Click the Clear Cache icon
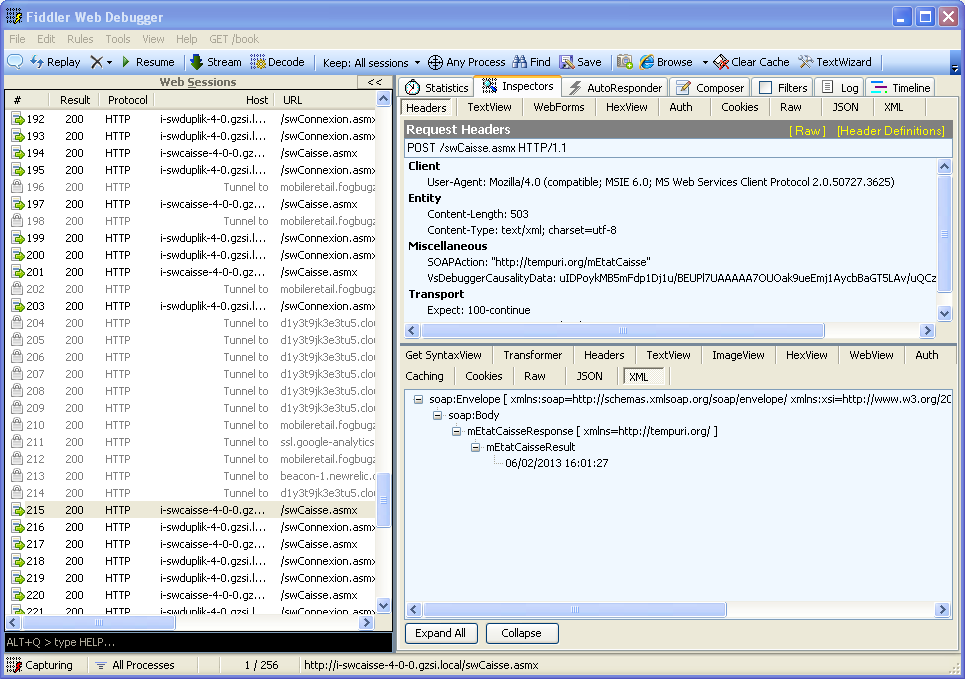Screen dimensions: 965x679 coord(721,62)
